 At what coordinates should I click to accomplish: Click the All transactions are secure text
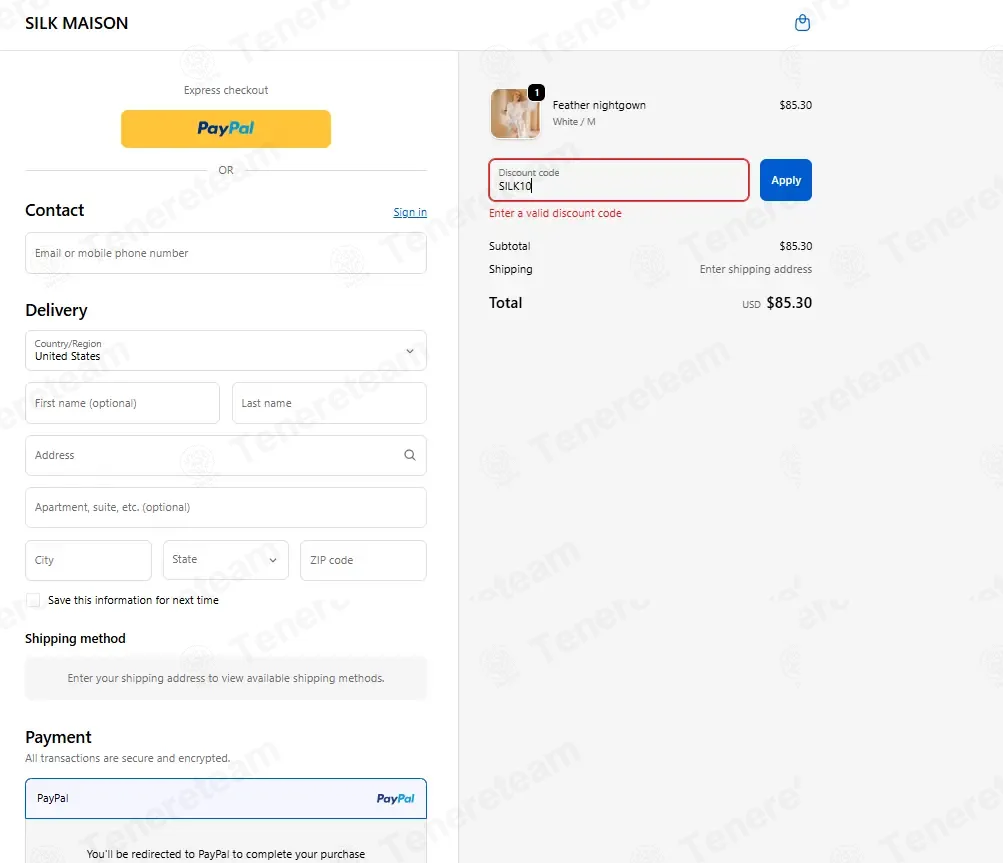point(127,758)
